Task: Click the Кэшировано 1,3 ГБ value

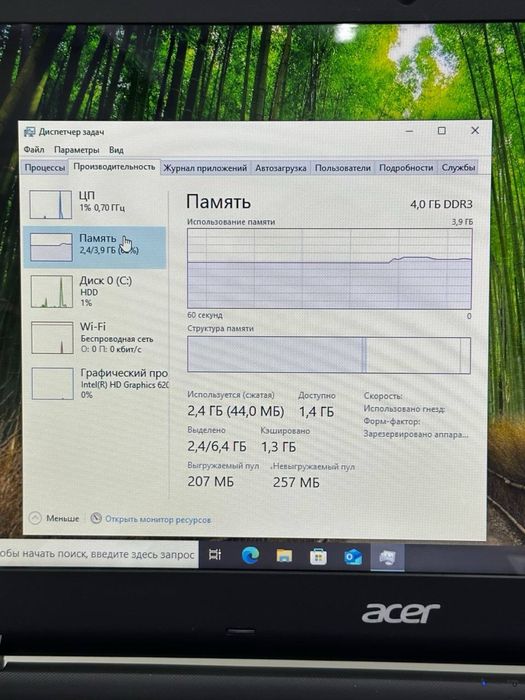Action: coord(279,447)
